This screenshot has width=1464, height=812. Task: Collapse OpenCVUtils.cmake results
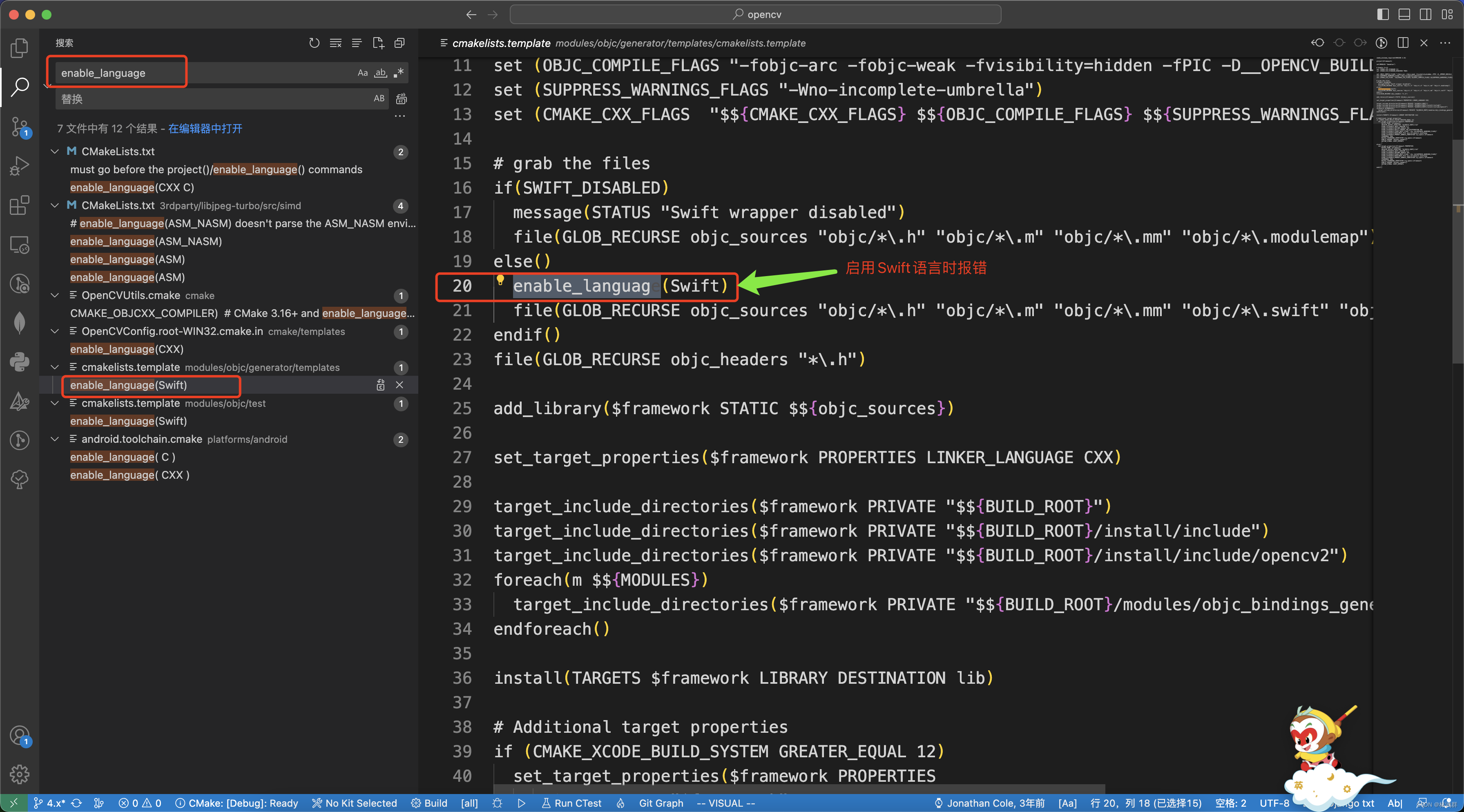coord(55,295)
